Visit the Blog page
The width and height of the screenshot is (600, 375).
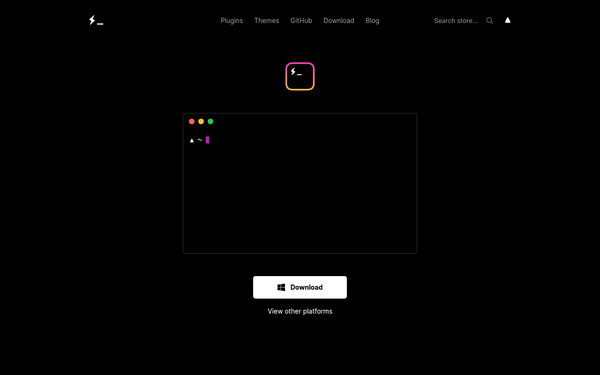click(x=372, y=21)
